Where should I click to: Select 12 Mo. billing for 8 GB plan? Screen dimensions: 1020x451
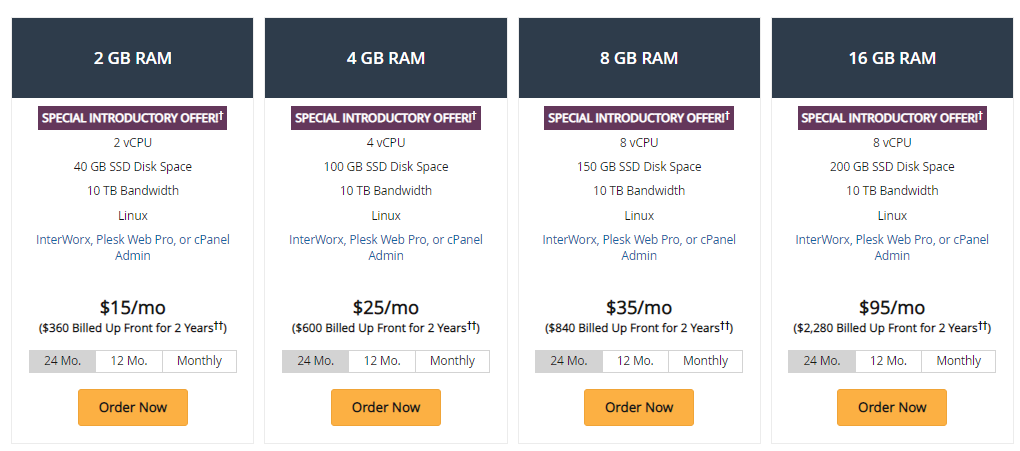click(x=635, y=361)
